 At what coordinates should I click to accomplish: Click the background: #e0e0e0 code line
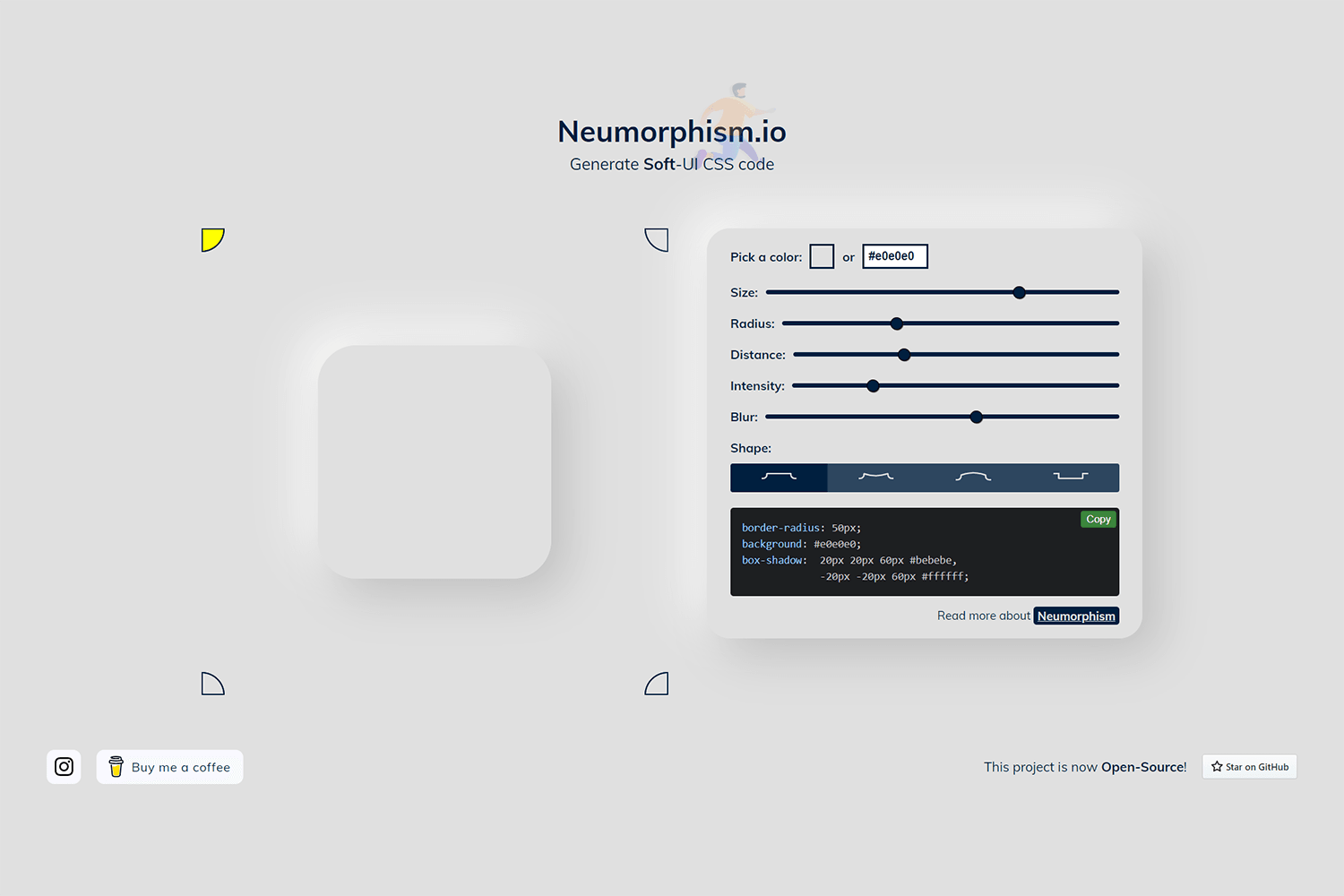coord(801,544)
